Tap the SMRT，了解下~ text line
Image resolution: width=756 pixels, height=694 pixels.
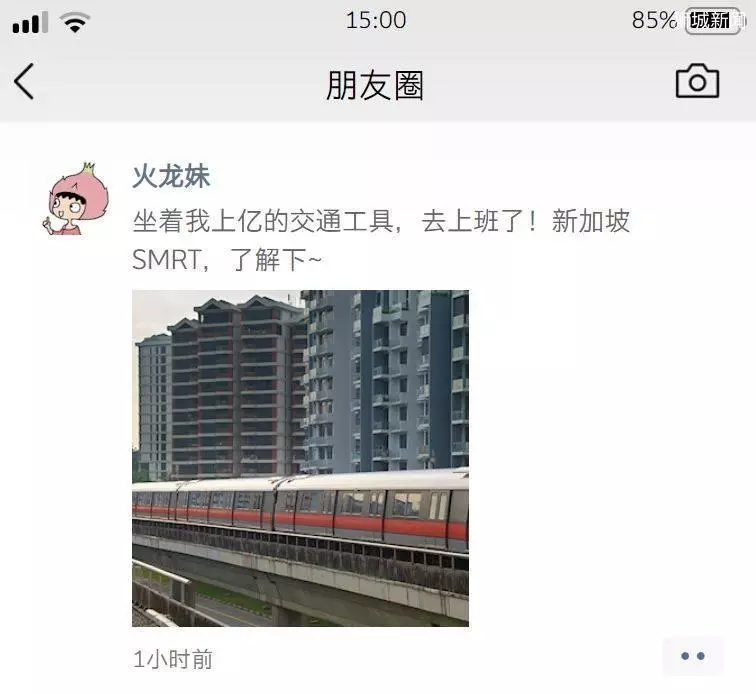(227, 260)
